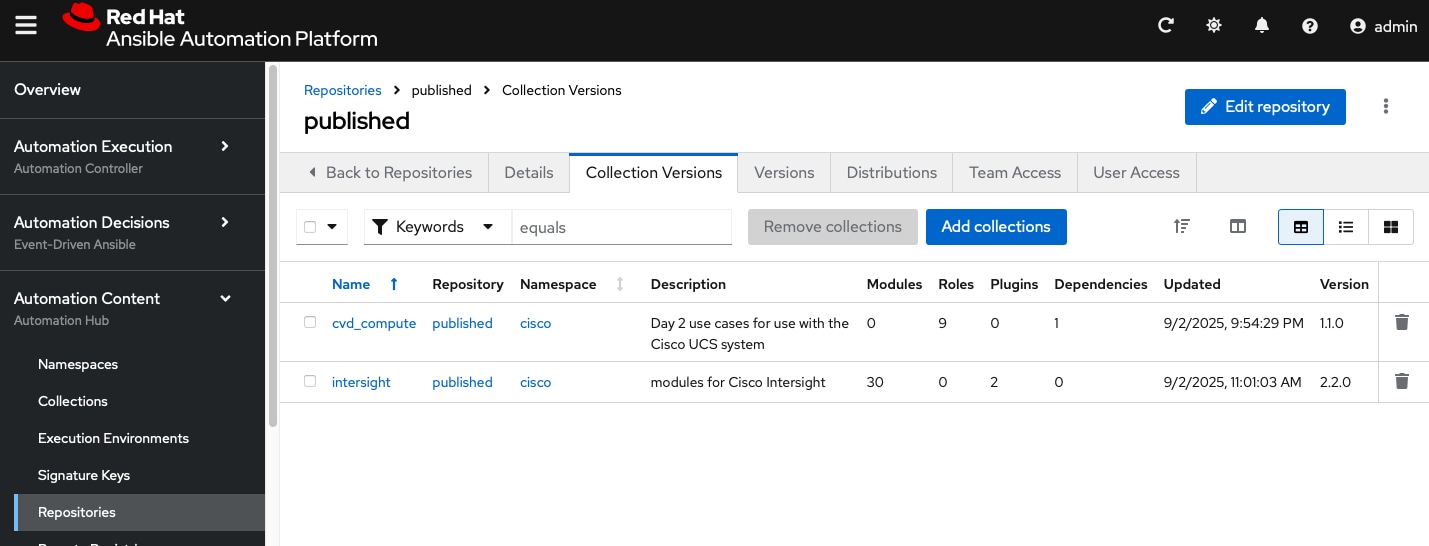1429x546 pixels.
Task: Open the sort options icon
Action: (1182, 227)
